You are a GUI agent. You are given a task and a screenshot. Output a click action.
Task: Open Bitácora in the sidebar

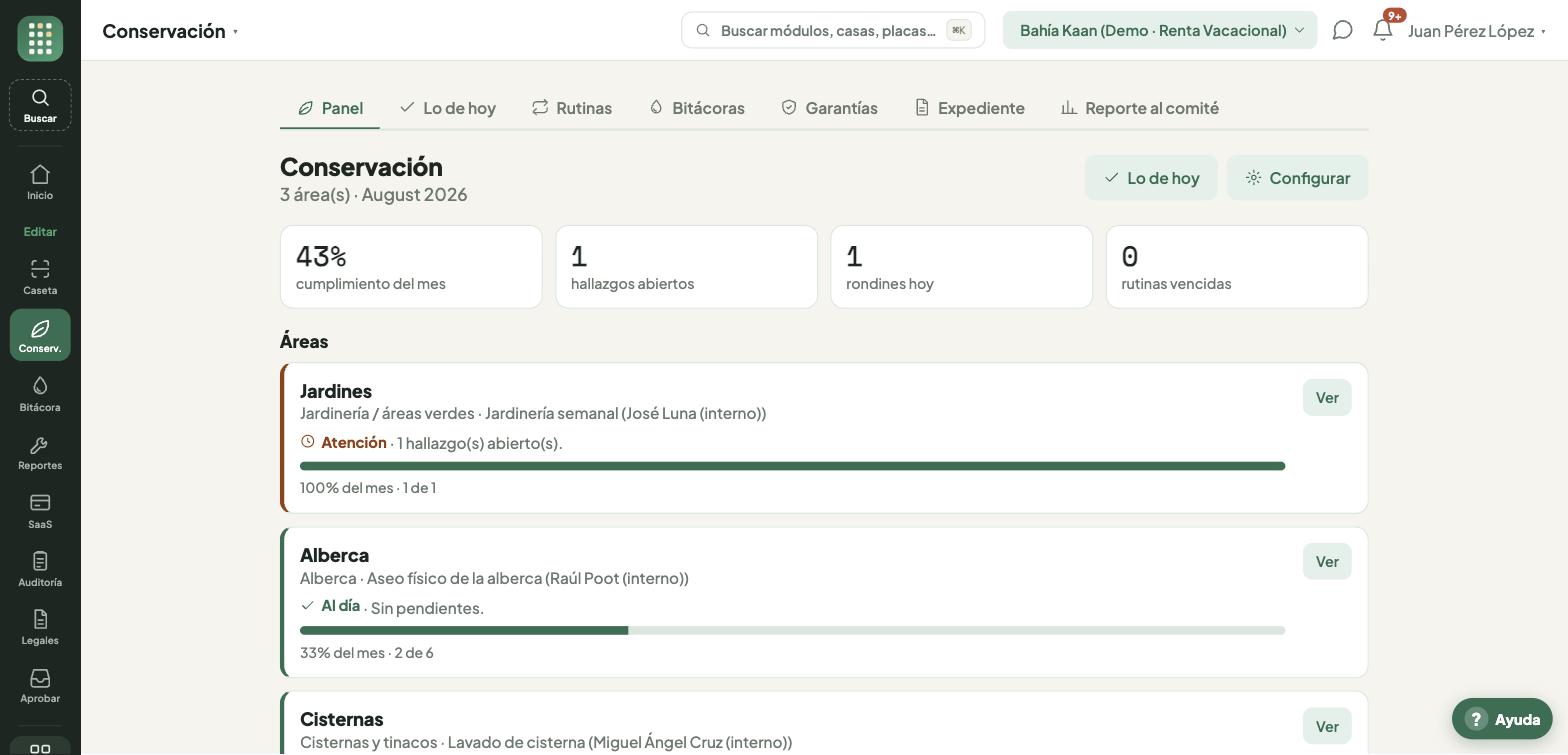pos(40,394)
